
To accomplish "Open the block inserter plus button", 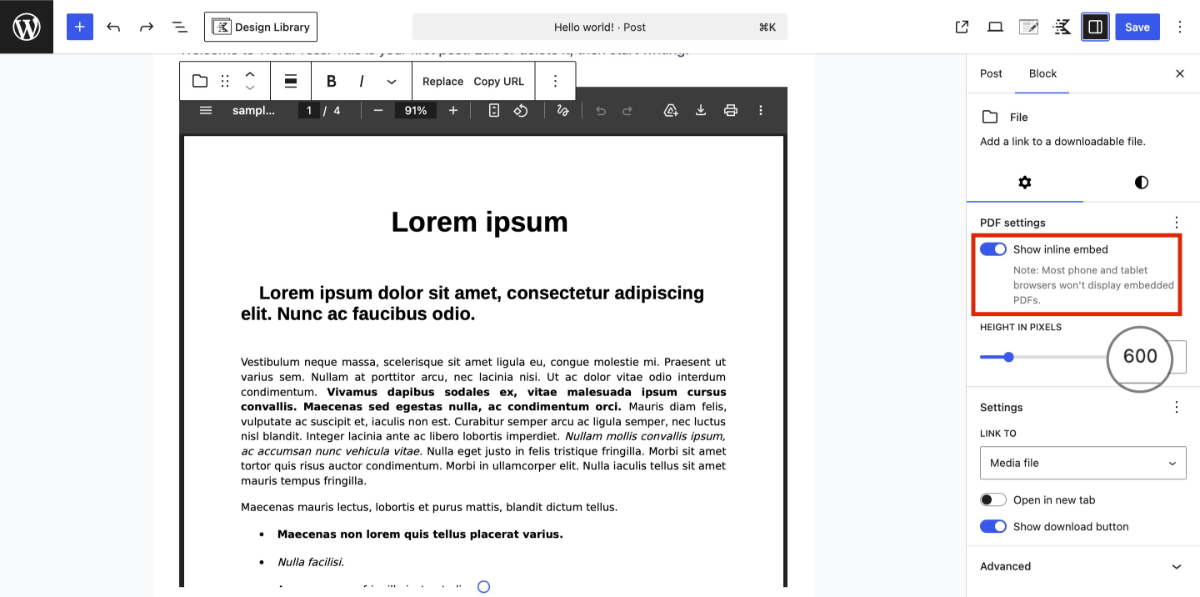I will coord(80,27).
